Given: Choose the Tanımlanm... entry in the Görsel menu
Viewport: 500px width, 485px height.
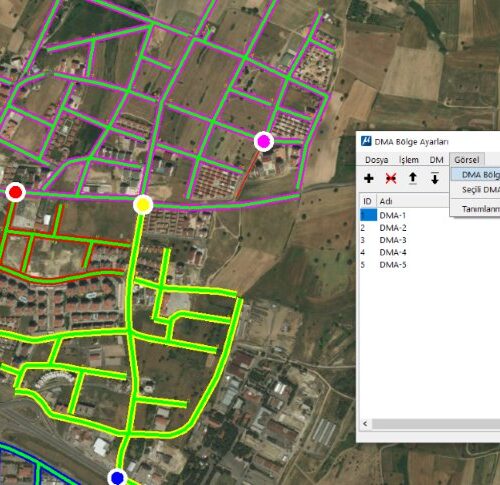Looking at the screenshot, I should [x=476, y=209].
